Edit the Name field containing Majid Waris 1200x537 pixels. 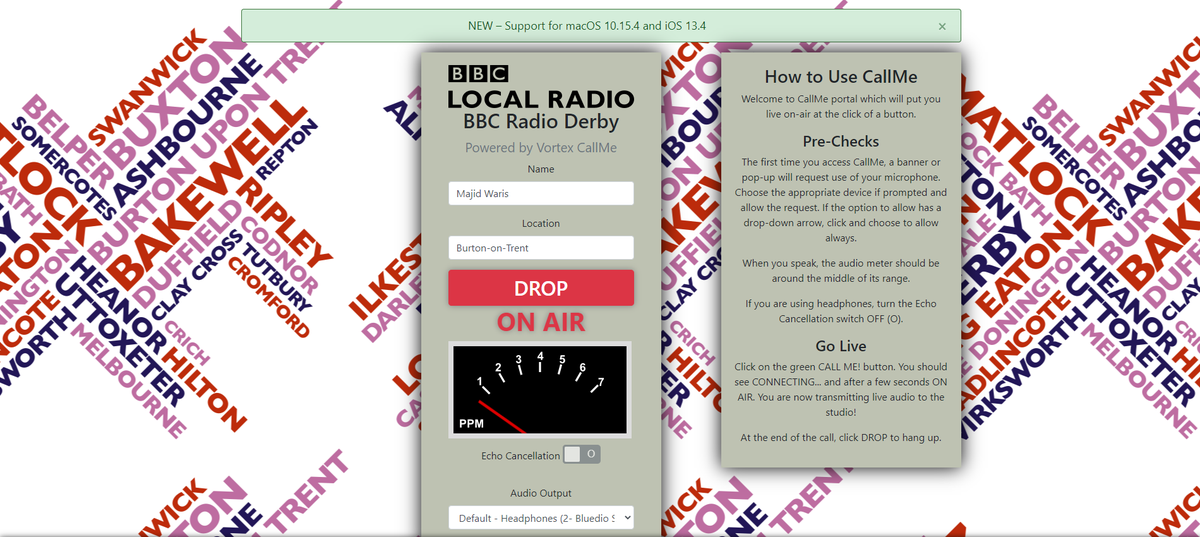[x=541, y=193]
